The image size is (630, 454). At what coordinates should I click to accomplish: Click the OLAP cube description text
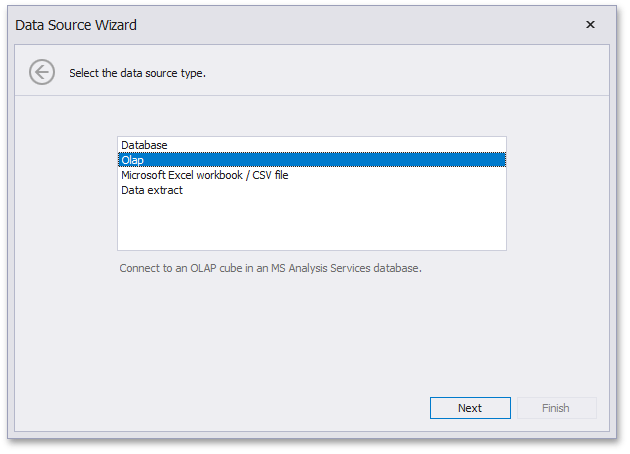pyautogui.click(x=270, y=268)
